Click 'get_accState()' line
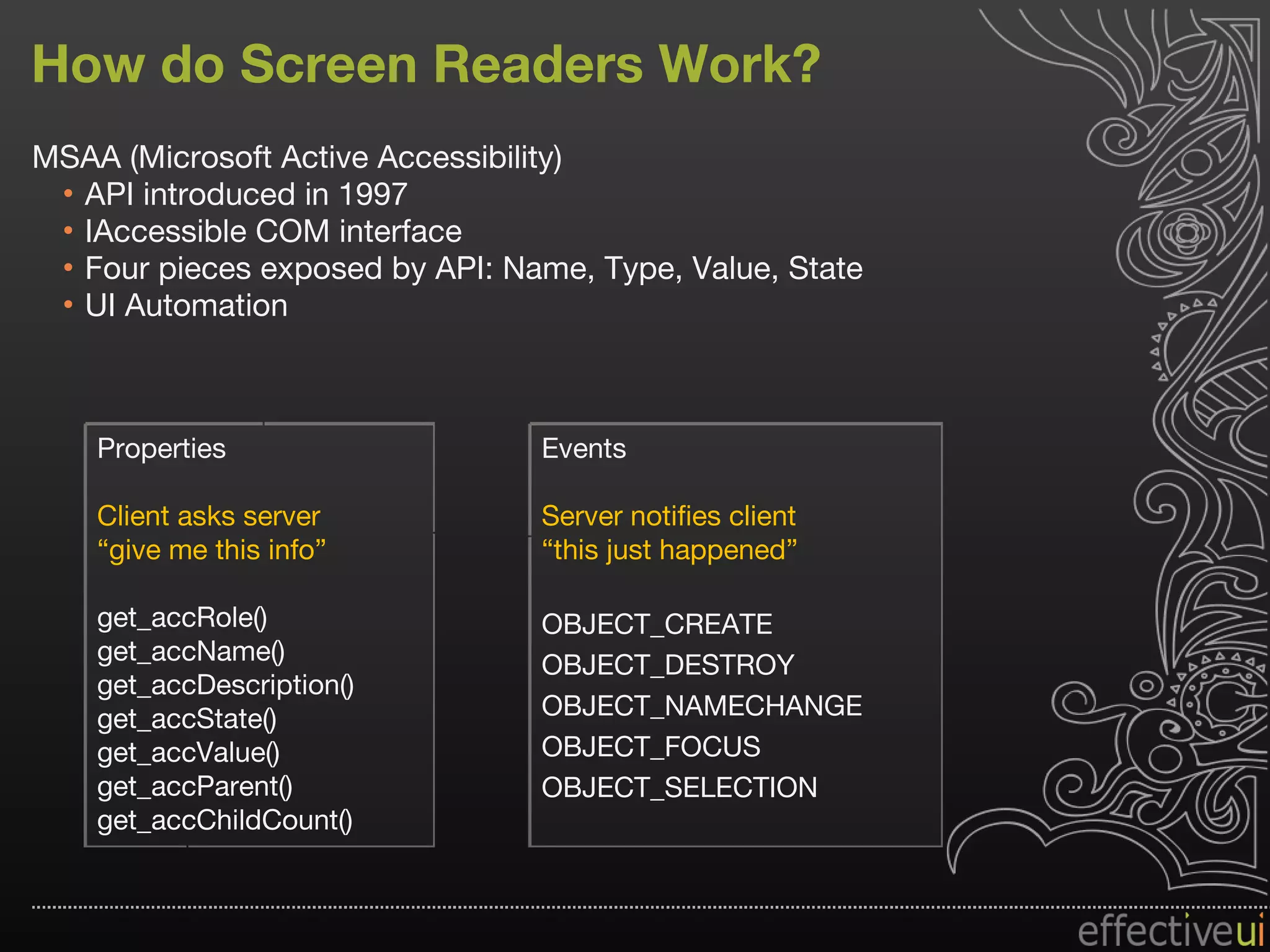 (x=187, y=720)
